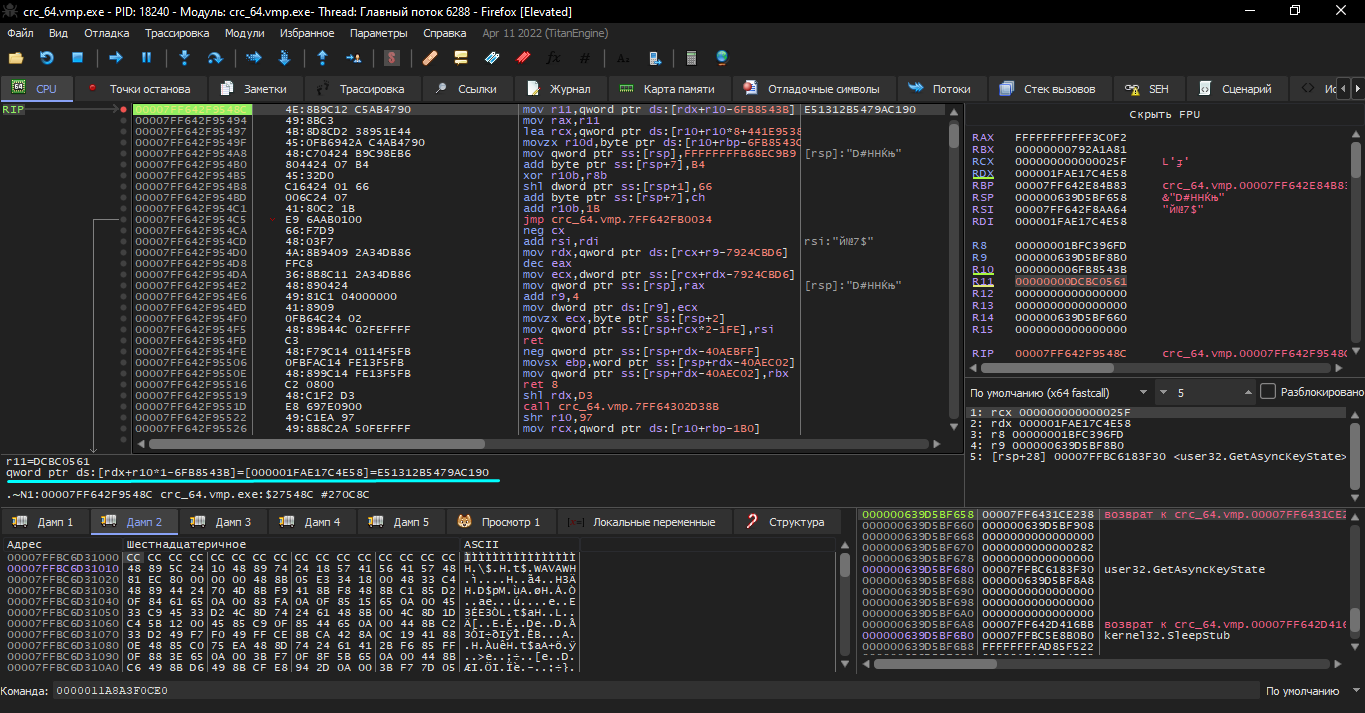Execute until return with the up arrow
Image resolution: width=1365 pixels, height=713 pixels.
[322, 58]
